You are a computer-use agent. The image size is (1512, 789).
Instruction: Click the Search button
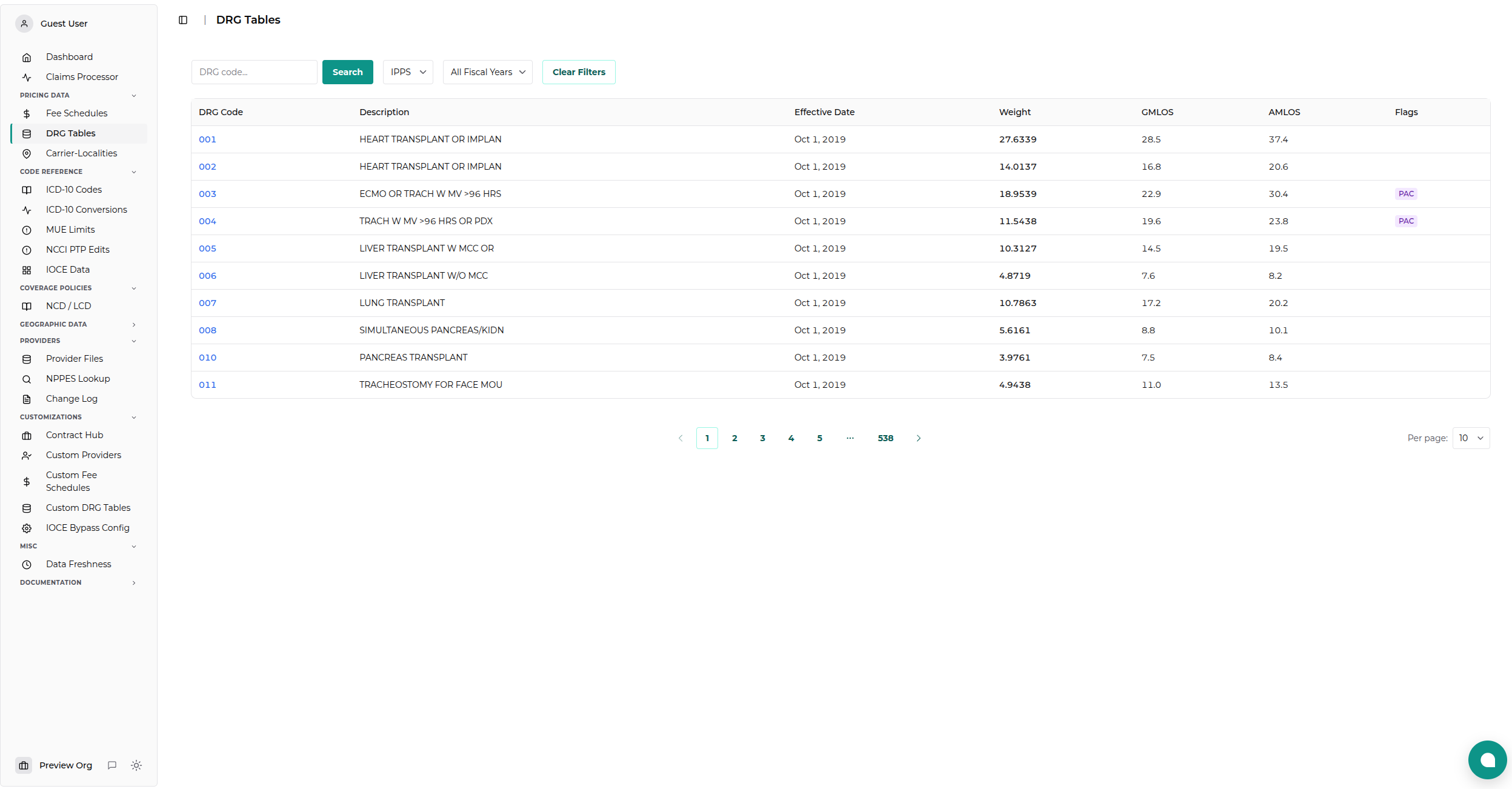click(348, 72)
